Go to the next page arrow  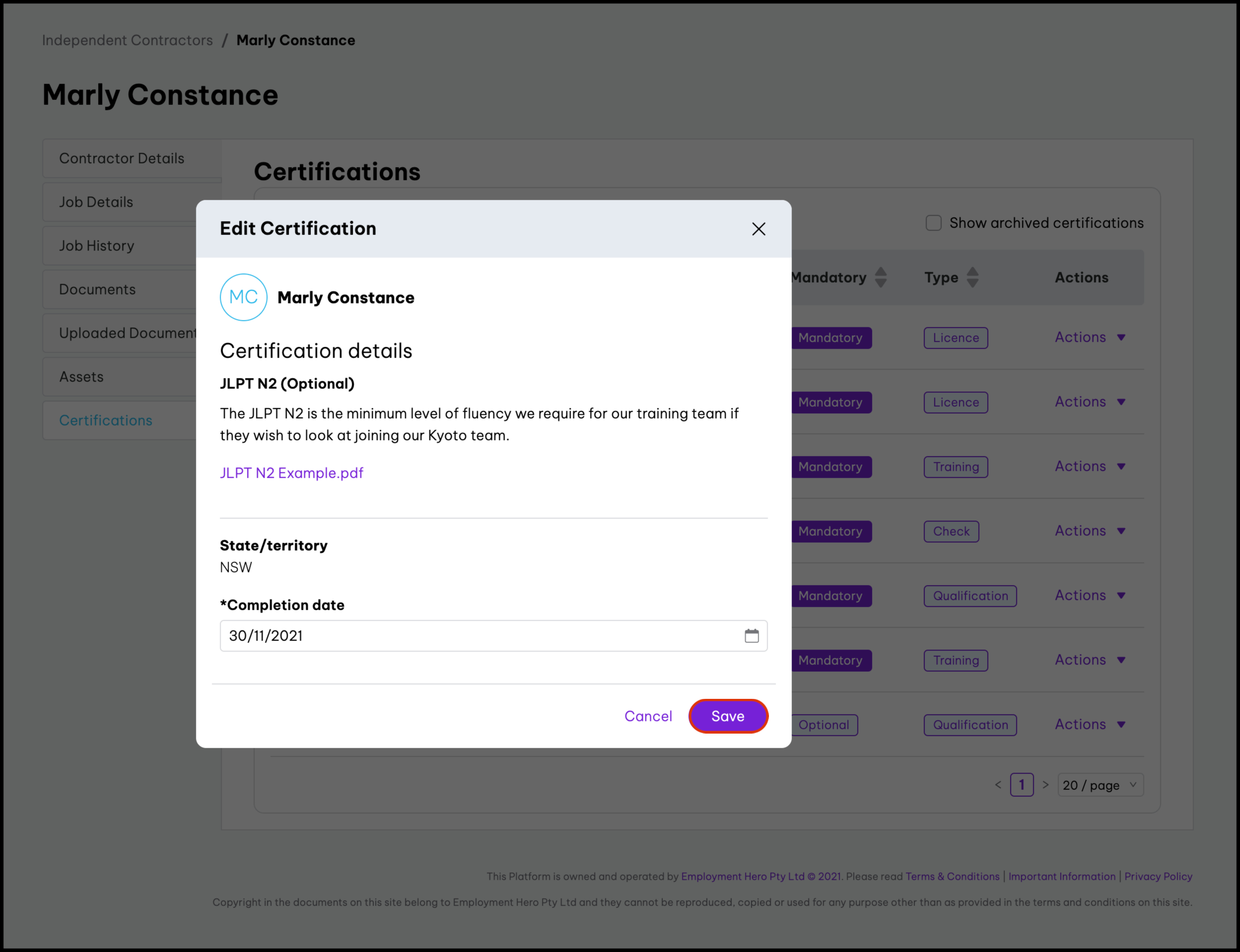pyautogui.click(x=1045, y=785)
